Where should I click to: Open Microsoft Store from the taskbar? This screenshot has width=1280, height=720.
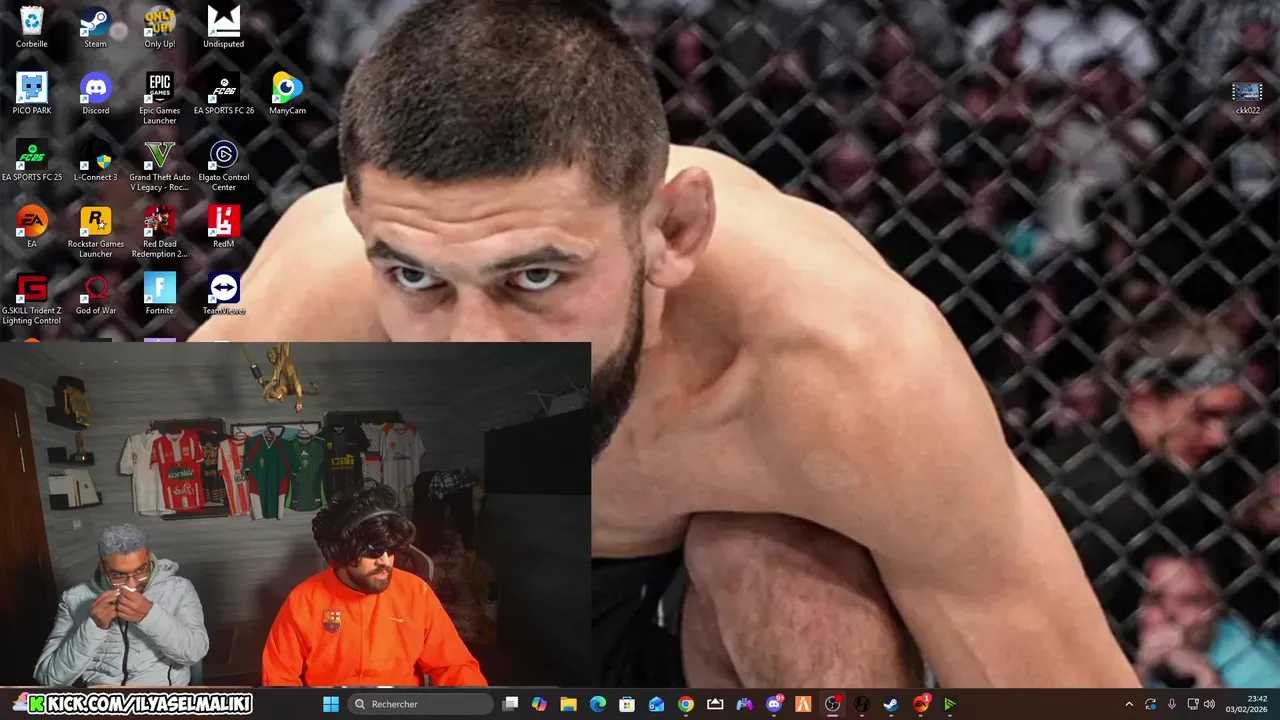click(x=627, y=704)
